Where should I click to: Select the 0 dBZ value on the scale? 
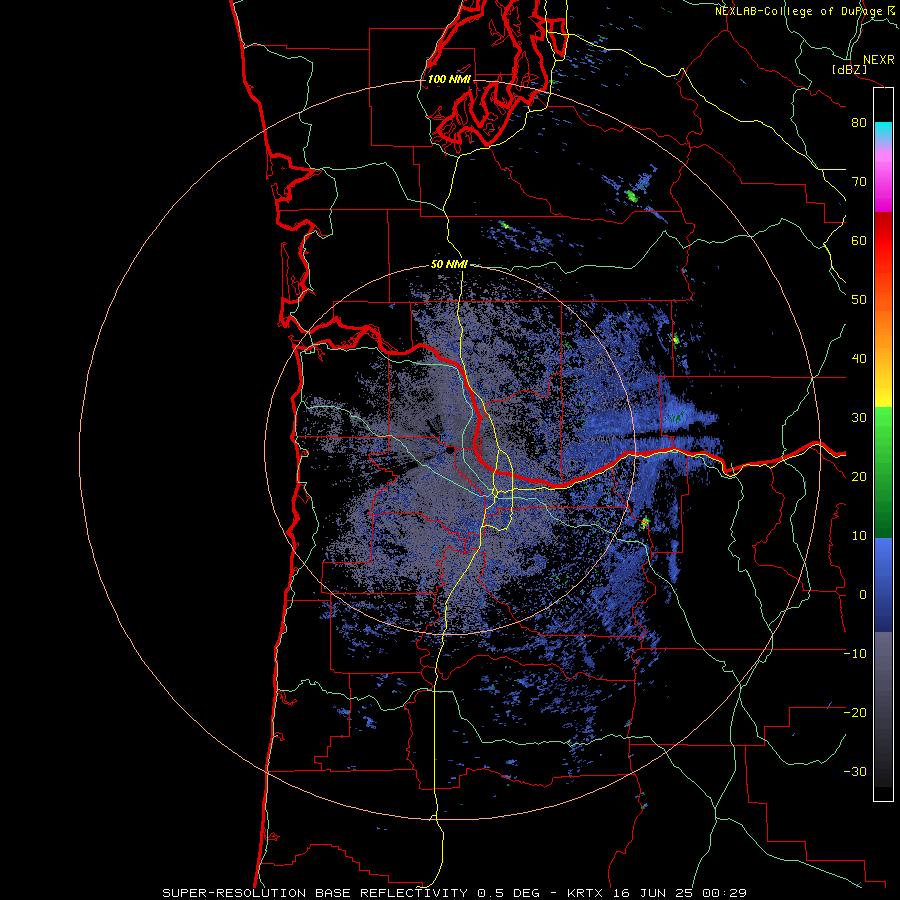click(x=863, y=595)
